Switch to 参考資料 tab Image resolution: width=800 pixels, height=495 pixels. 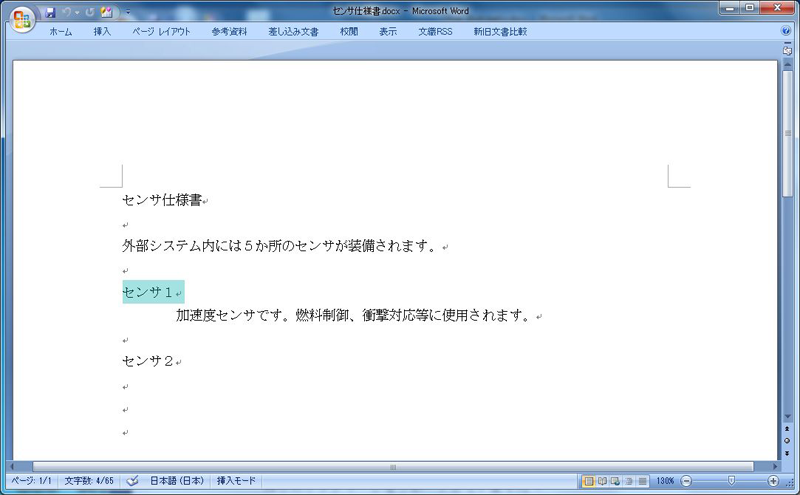[230, 32]
